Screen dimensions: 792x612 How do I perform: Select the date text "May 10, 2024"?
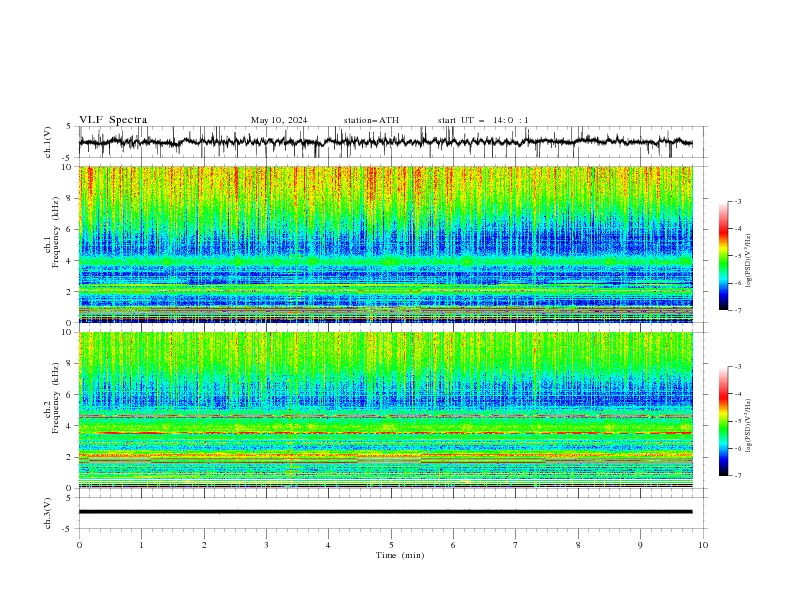(x=279, y=120)
